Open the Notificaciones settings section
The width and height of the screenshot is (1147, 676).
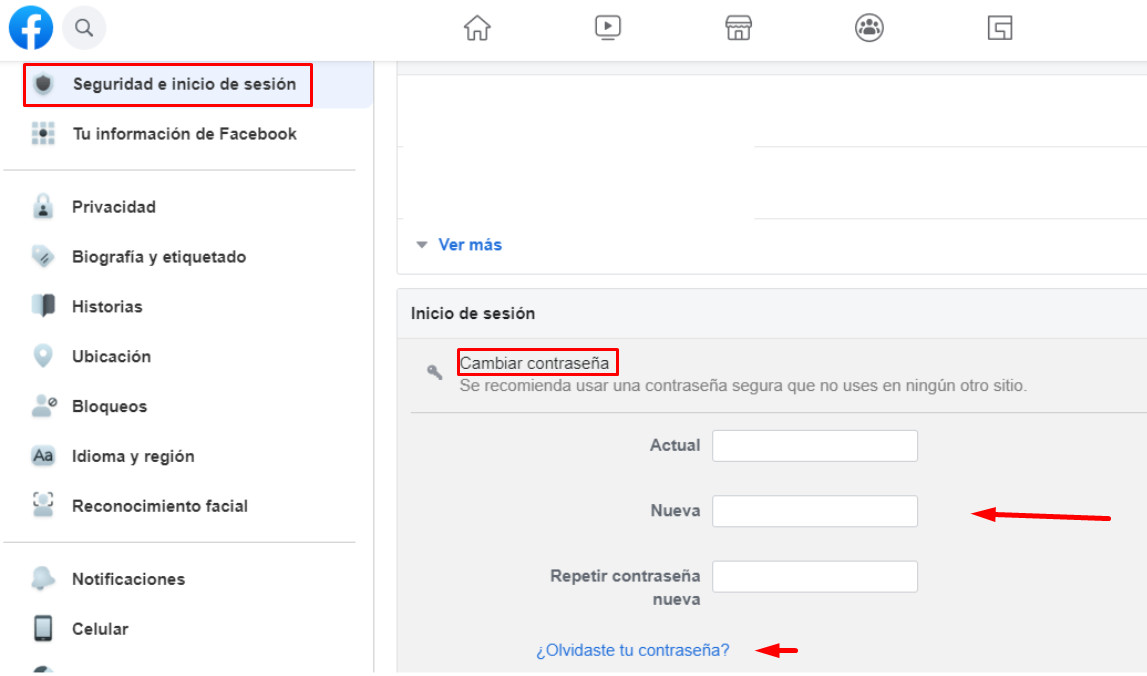(128, 579)
